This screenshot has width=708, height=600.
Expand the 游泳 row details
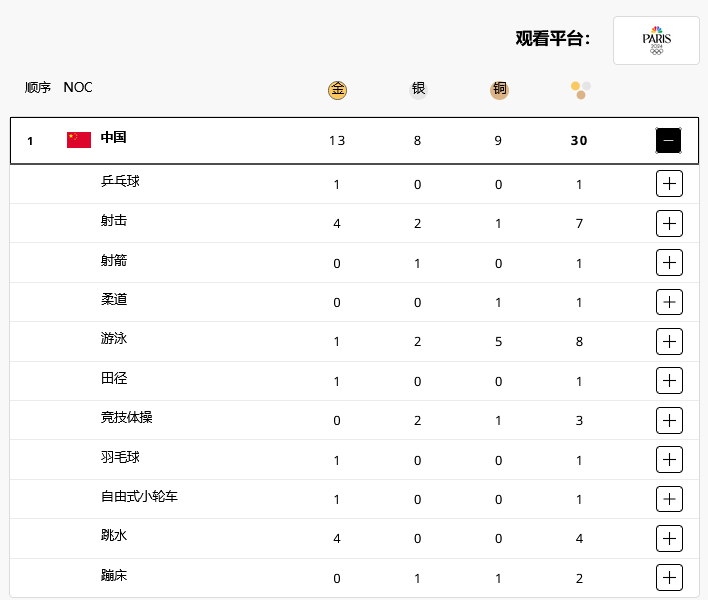[669, 341]
